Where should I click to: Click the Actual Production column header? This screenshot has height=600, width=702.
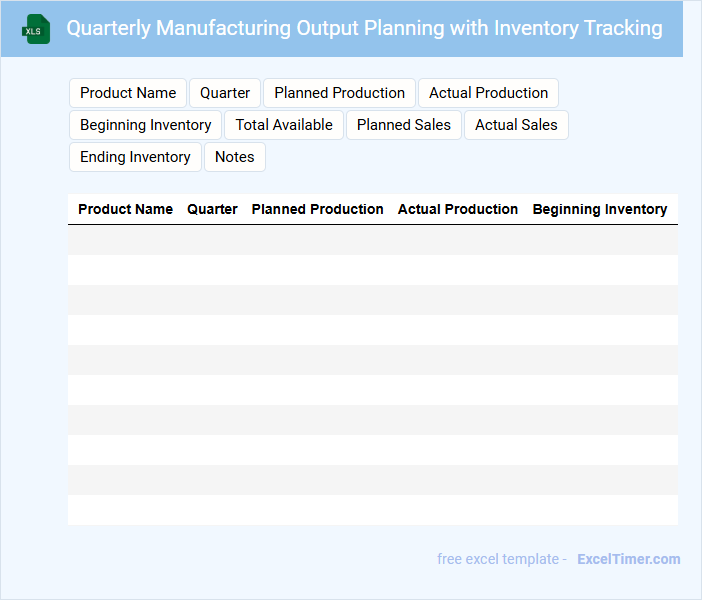pyautogui.click(x=458, y=210)
